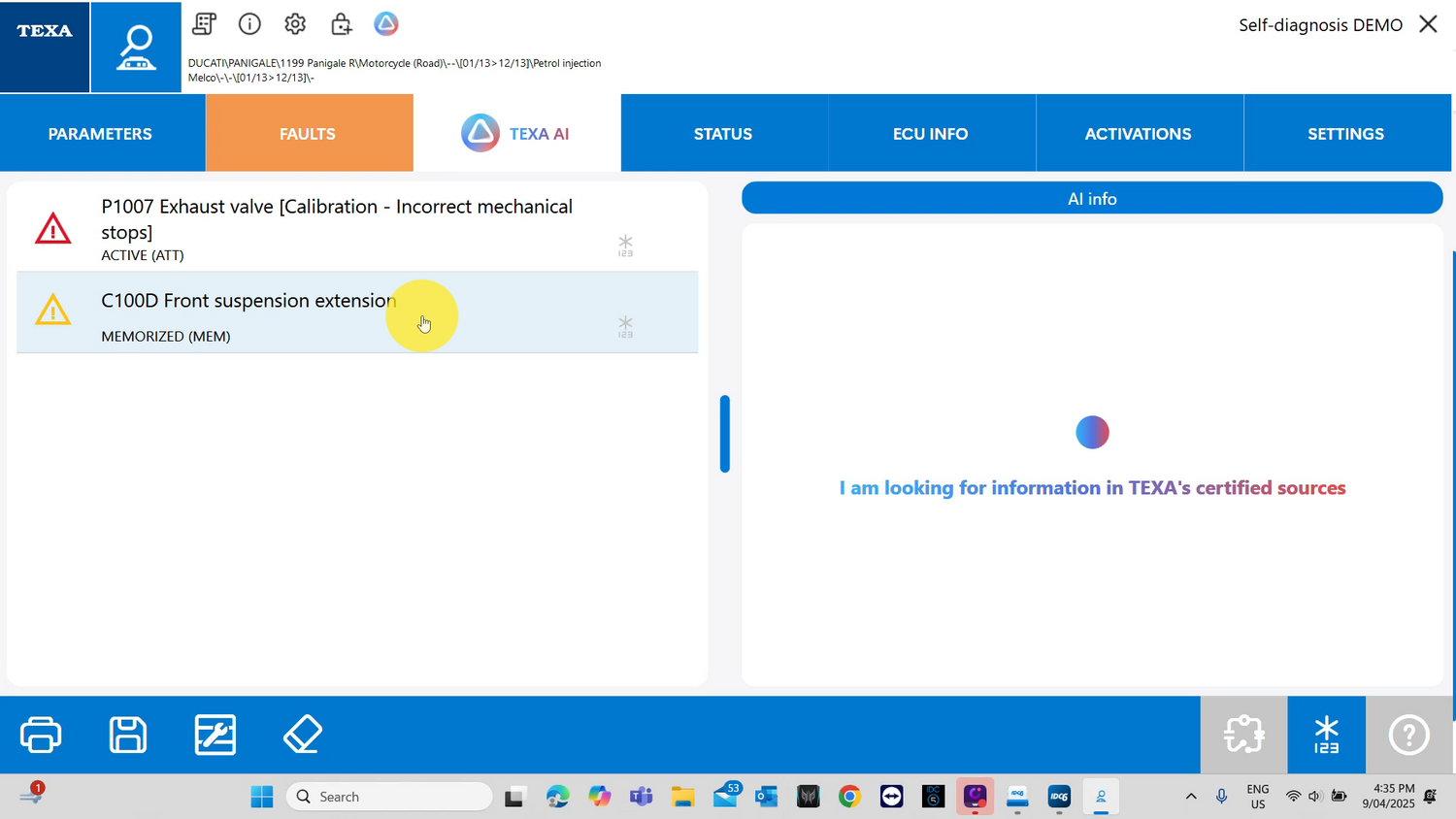Click the Windows taskbar Search box
1456x819 pixels.
389,797
